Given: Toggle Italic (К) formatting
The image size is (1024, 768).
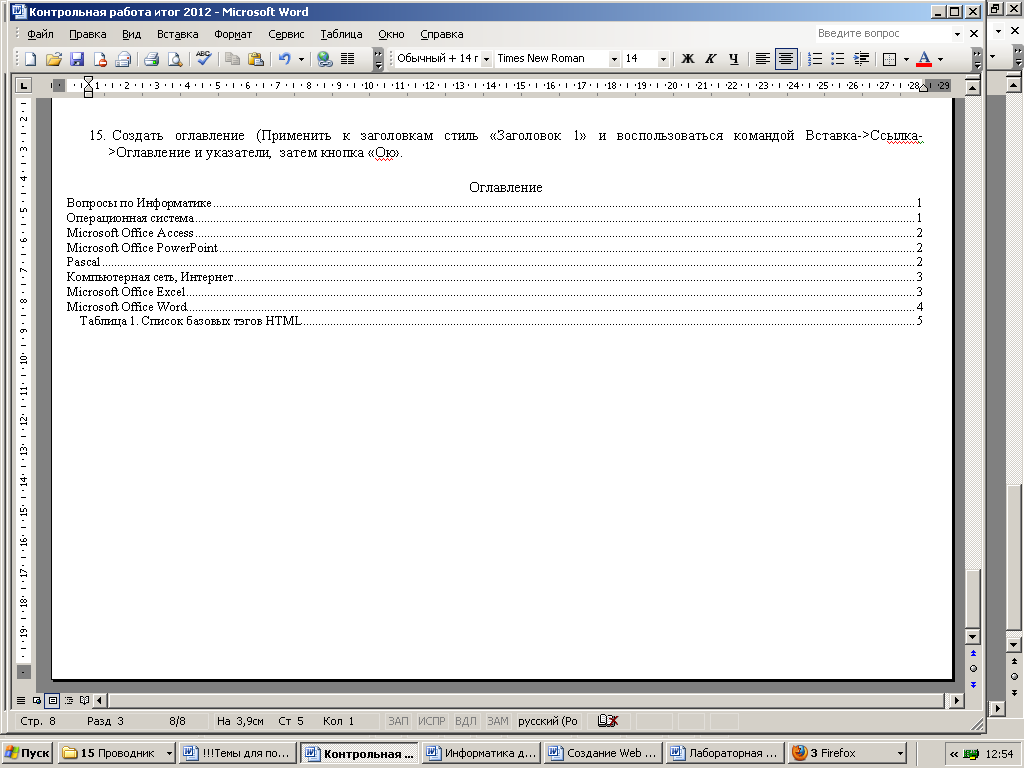Looking at the screenshot, I should [711, 59].
